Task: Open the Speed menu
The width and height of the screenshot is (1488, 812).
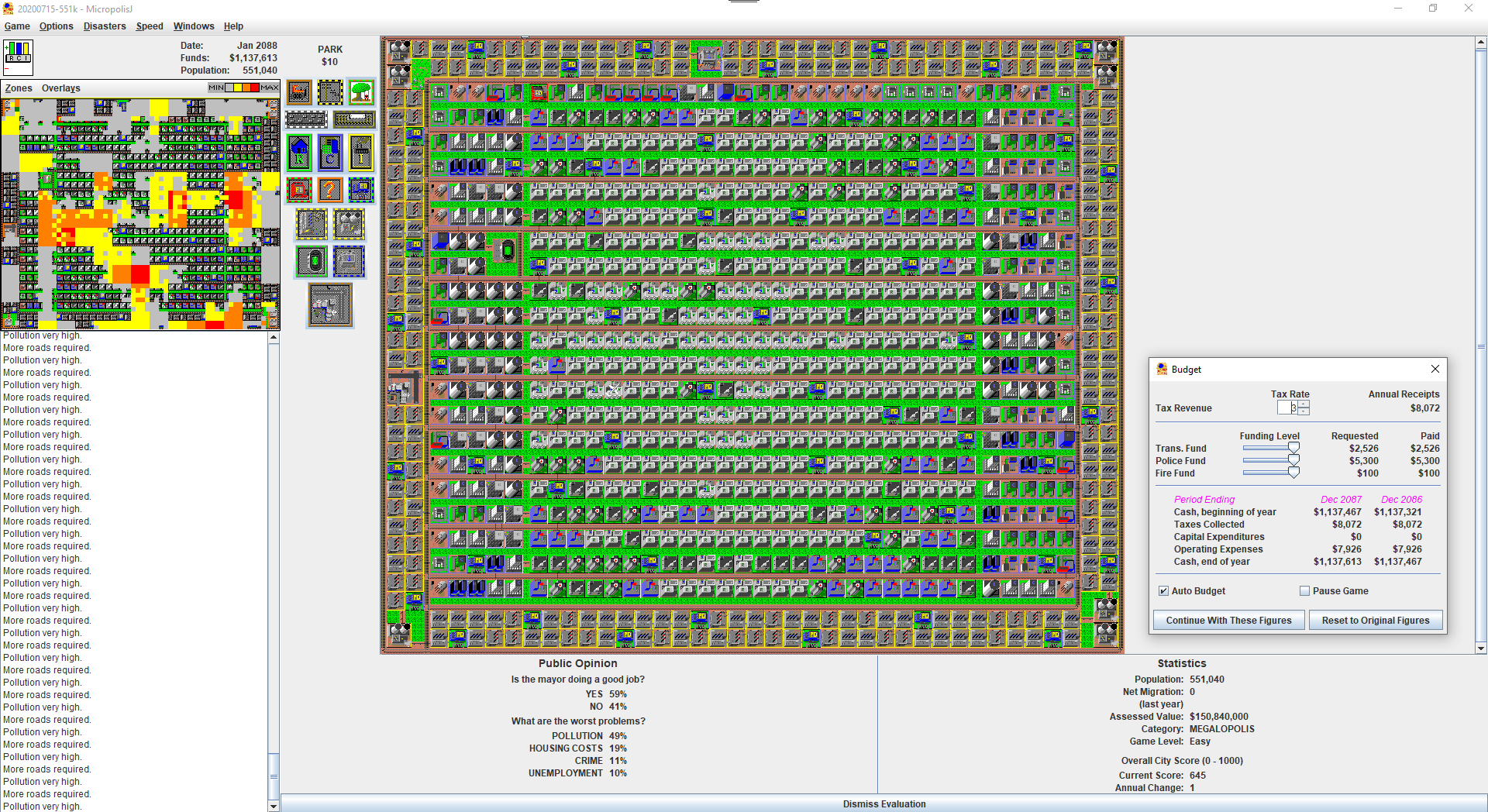Action: tap(150, 26)
